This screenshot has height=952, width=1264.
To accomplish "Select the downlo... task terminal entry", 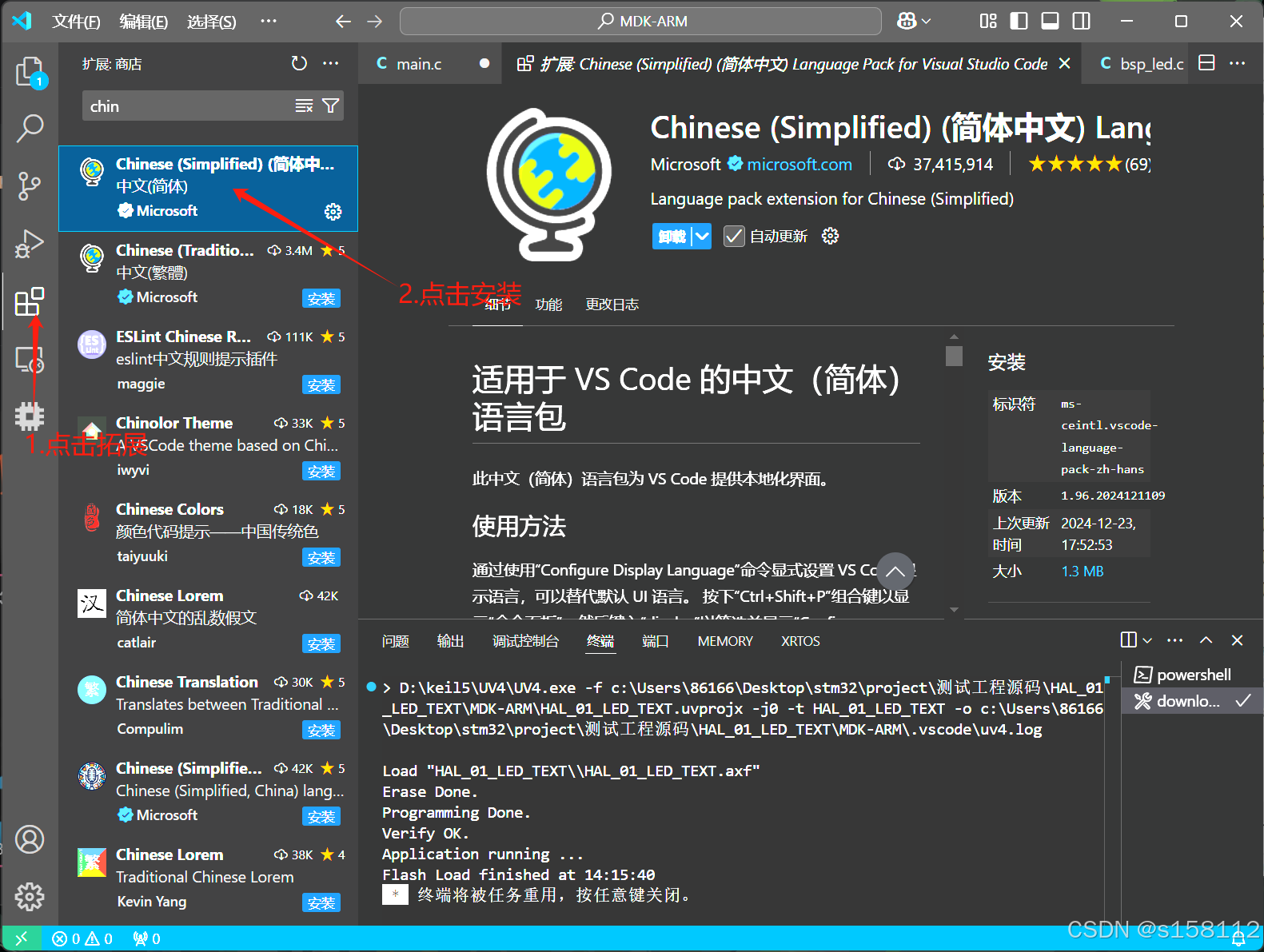I will (1191, 701).
